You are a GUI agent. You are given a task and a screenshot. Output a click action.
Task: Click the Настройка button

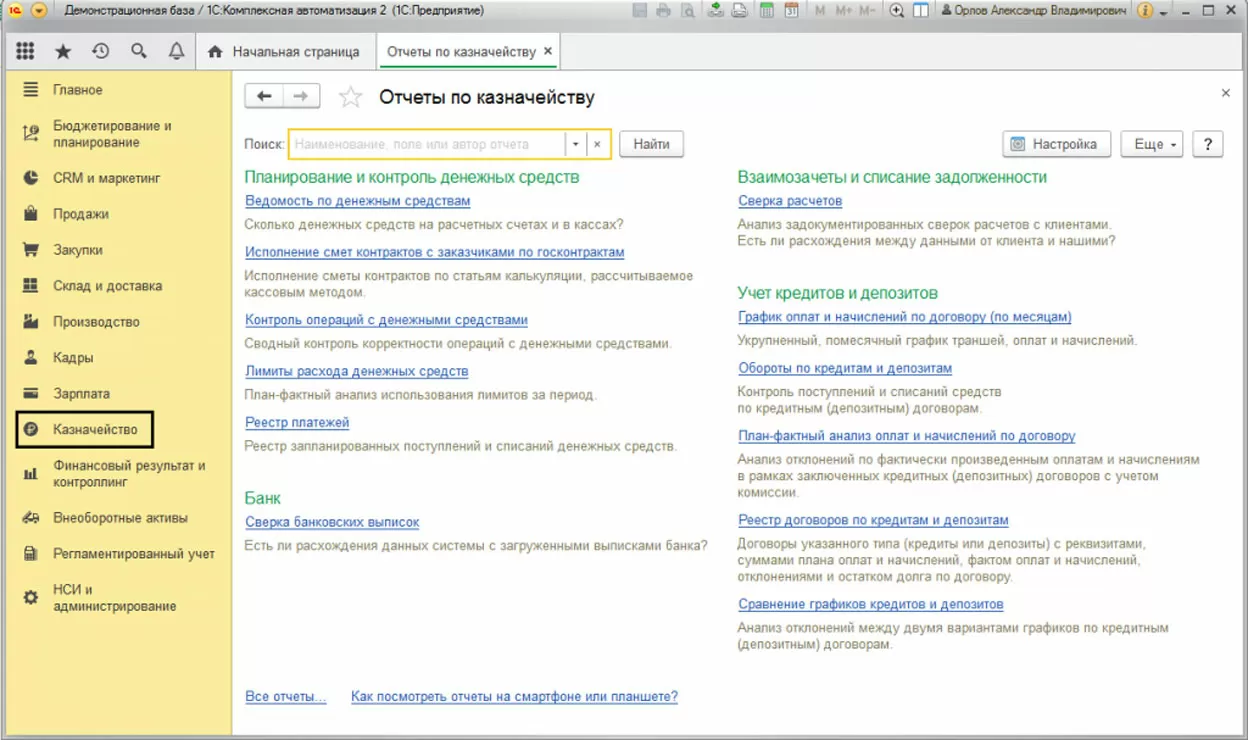point(1056,144)
